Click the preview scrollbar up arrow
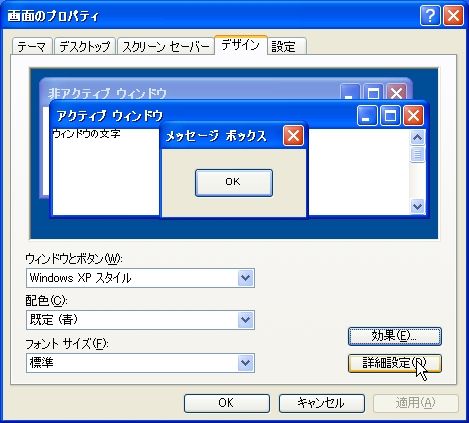 (417, 137)
